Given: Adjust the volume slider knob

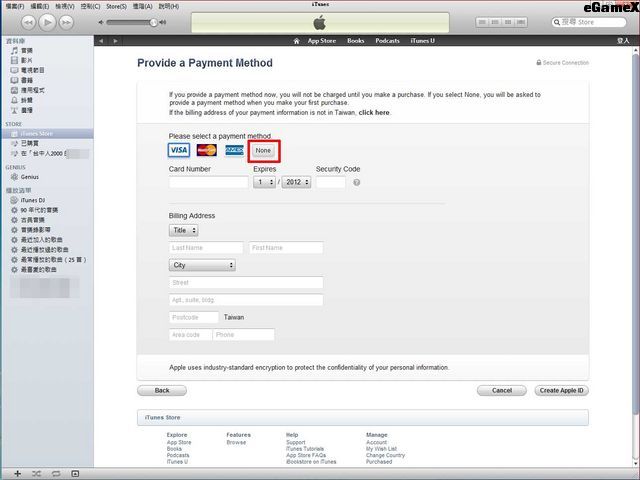Looking at the screenshot, I should point(153,22).
